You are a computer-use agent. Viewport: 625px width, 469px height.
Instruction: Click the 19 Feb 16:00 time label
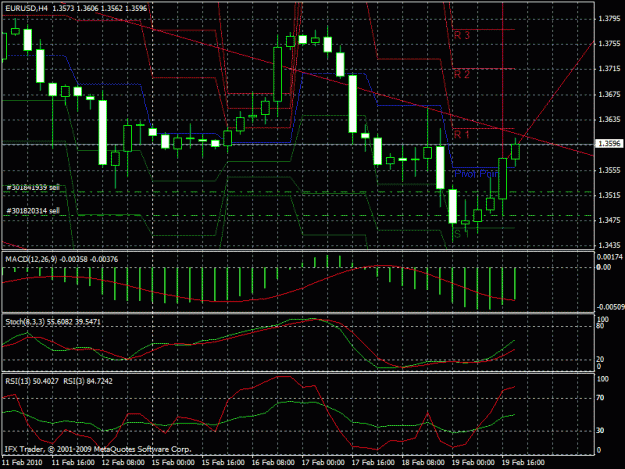(523, 462)
